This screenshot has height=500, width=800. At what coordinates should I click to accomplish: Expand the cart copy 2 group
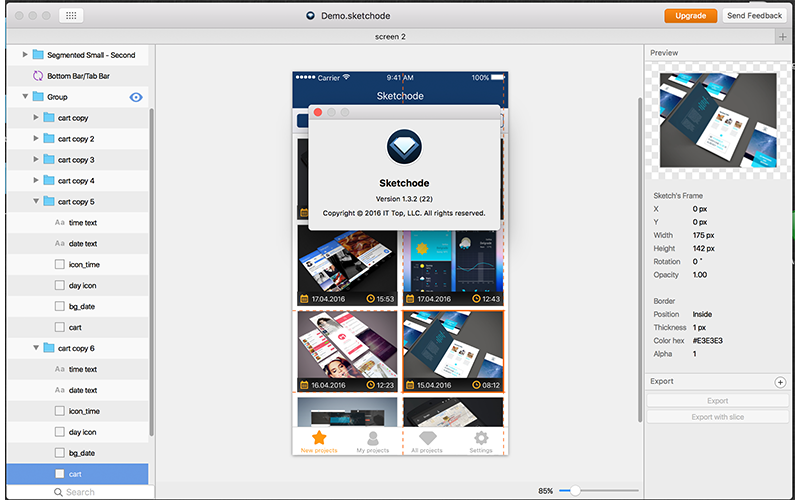36,138
